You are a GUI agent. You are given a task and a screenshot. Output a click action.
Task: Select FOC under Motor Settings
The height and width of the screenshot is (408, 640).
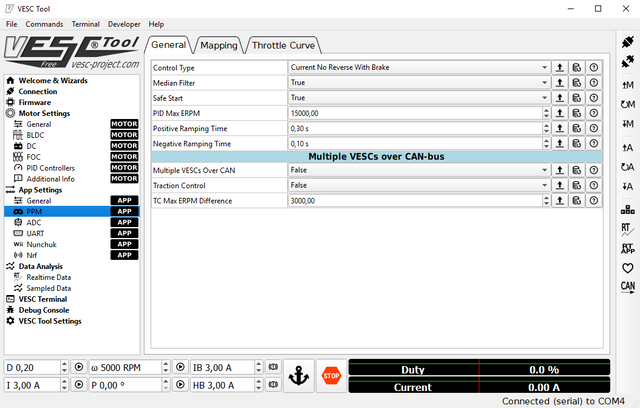click(71, 157)
